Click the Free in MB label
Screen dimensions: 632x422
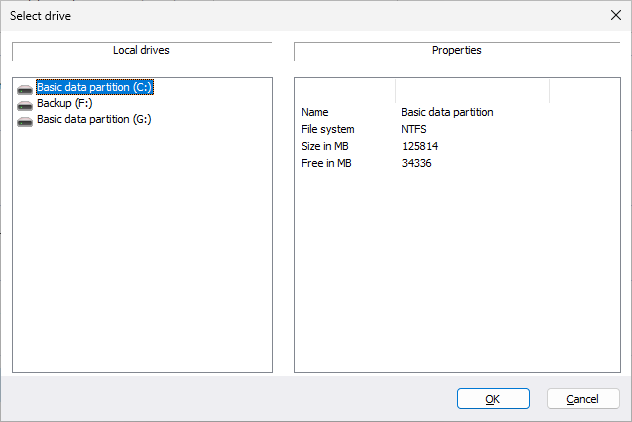(326, 163)
